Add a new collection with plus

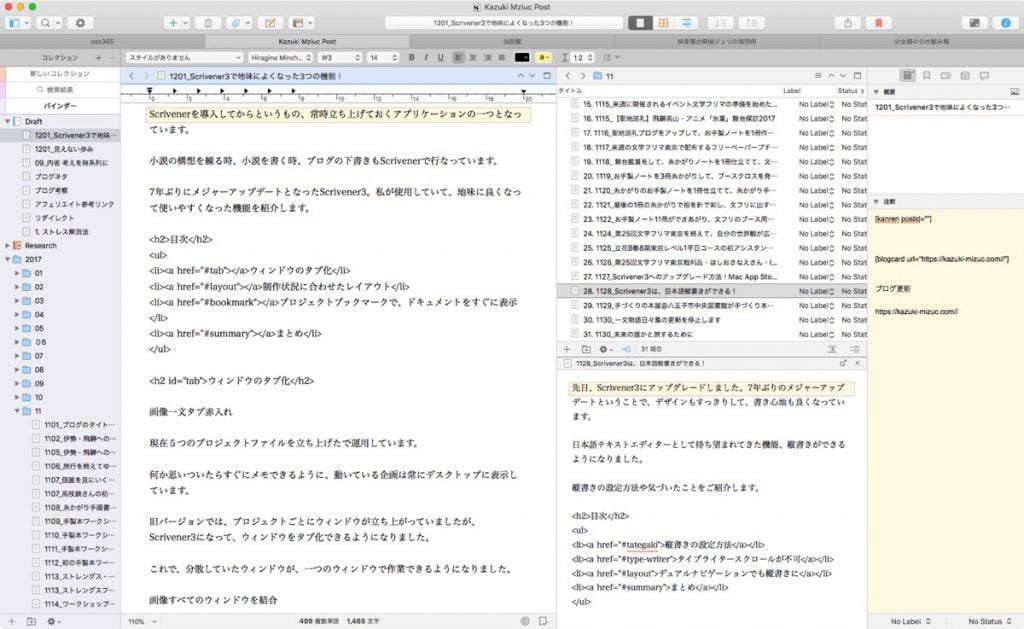99,57
